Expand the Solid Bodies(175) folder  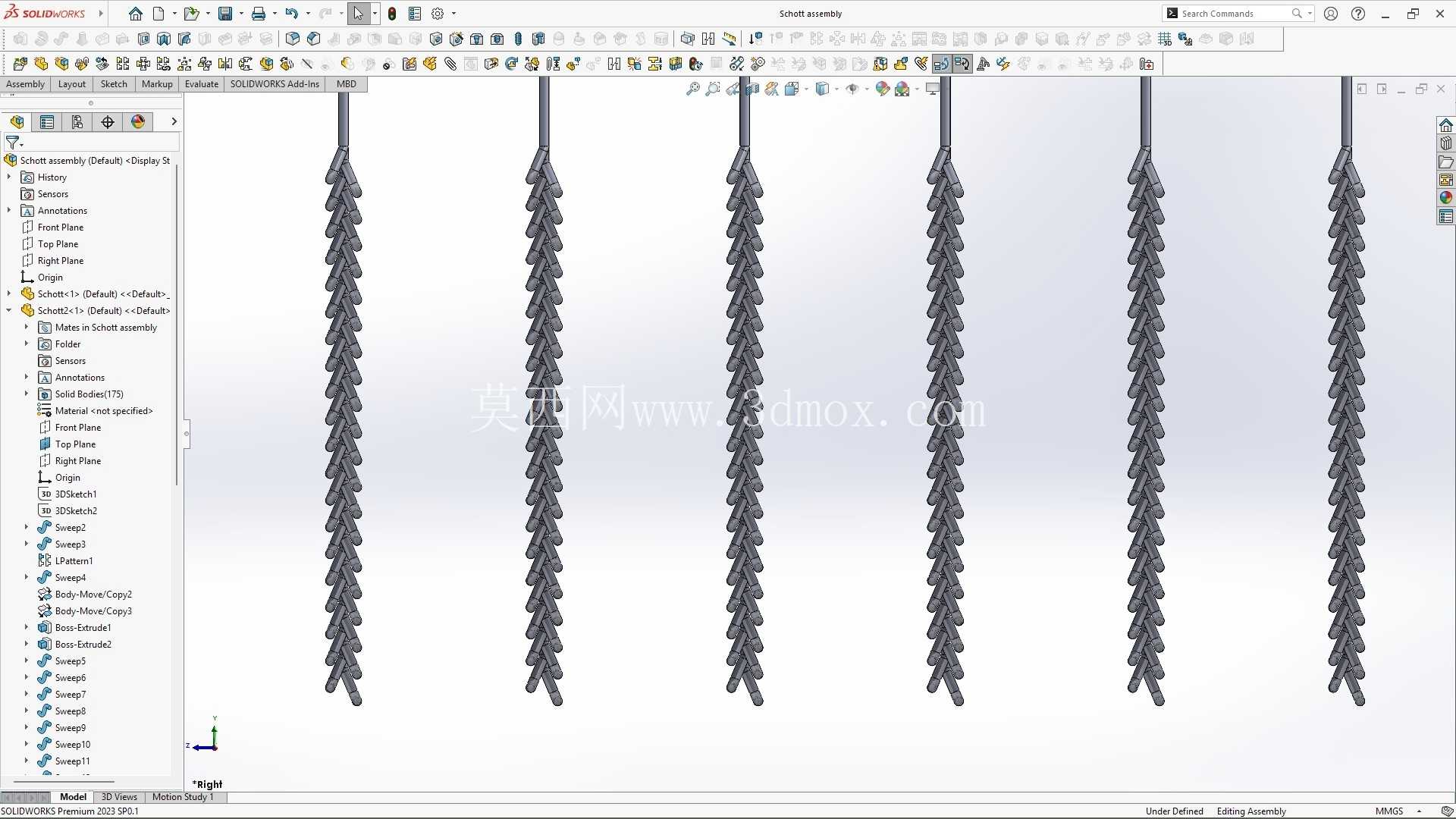[x=27, y=394]
